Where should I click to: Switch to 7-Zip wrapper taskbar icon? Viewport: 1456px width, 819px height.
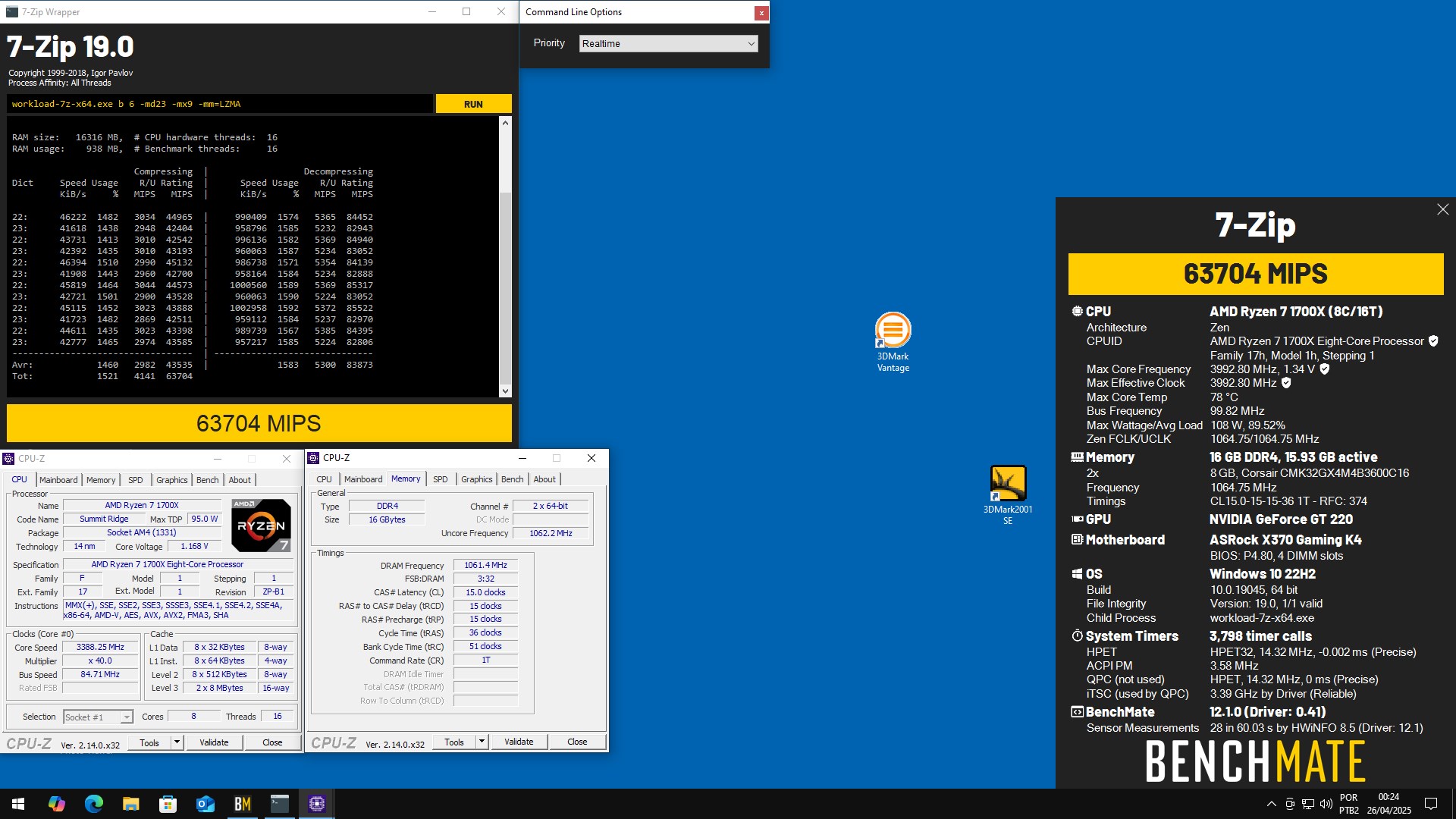click(x=279, y=804)
